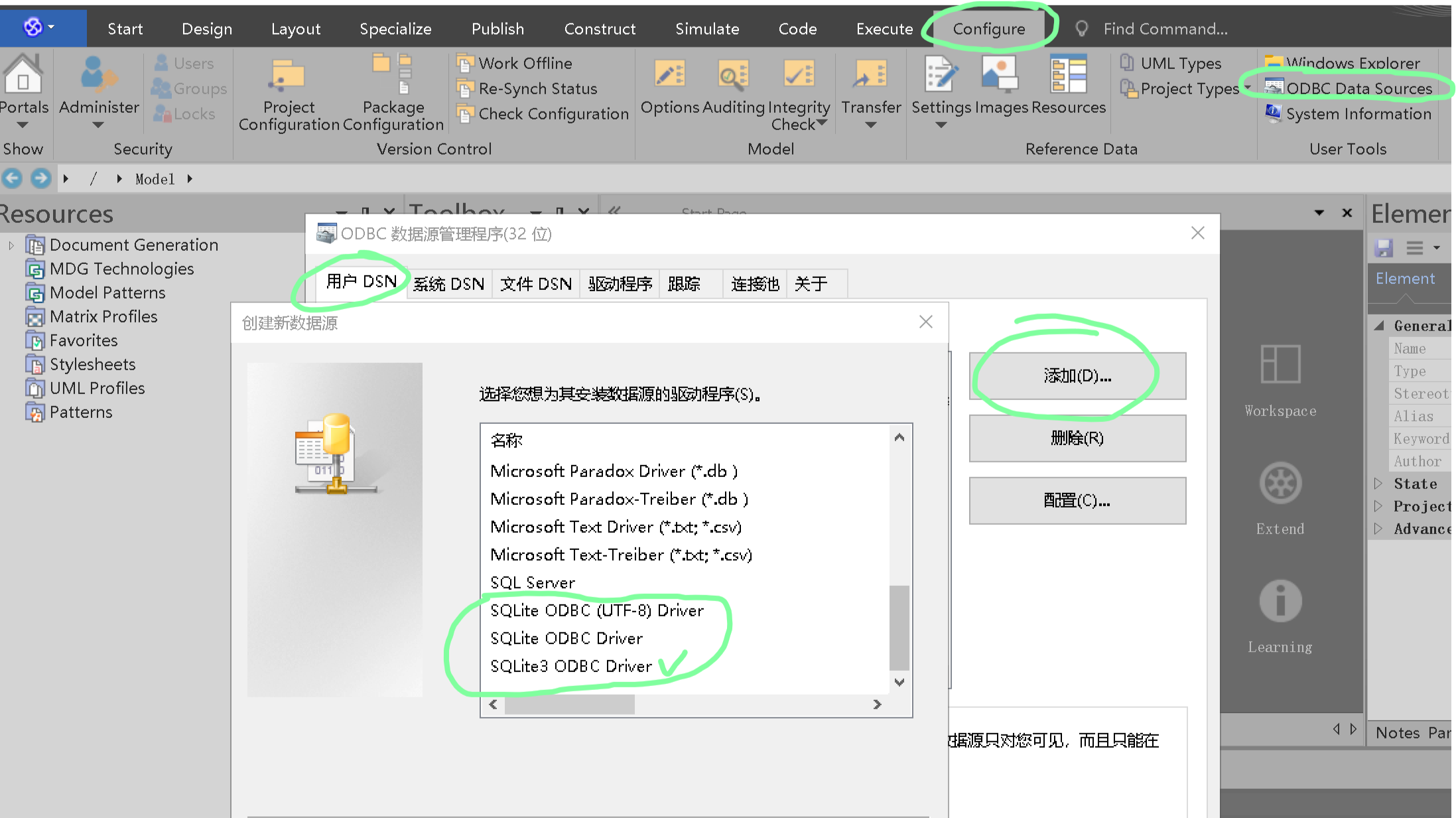
Task: Click the Administer security icon
Action: (99, 74)
